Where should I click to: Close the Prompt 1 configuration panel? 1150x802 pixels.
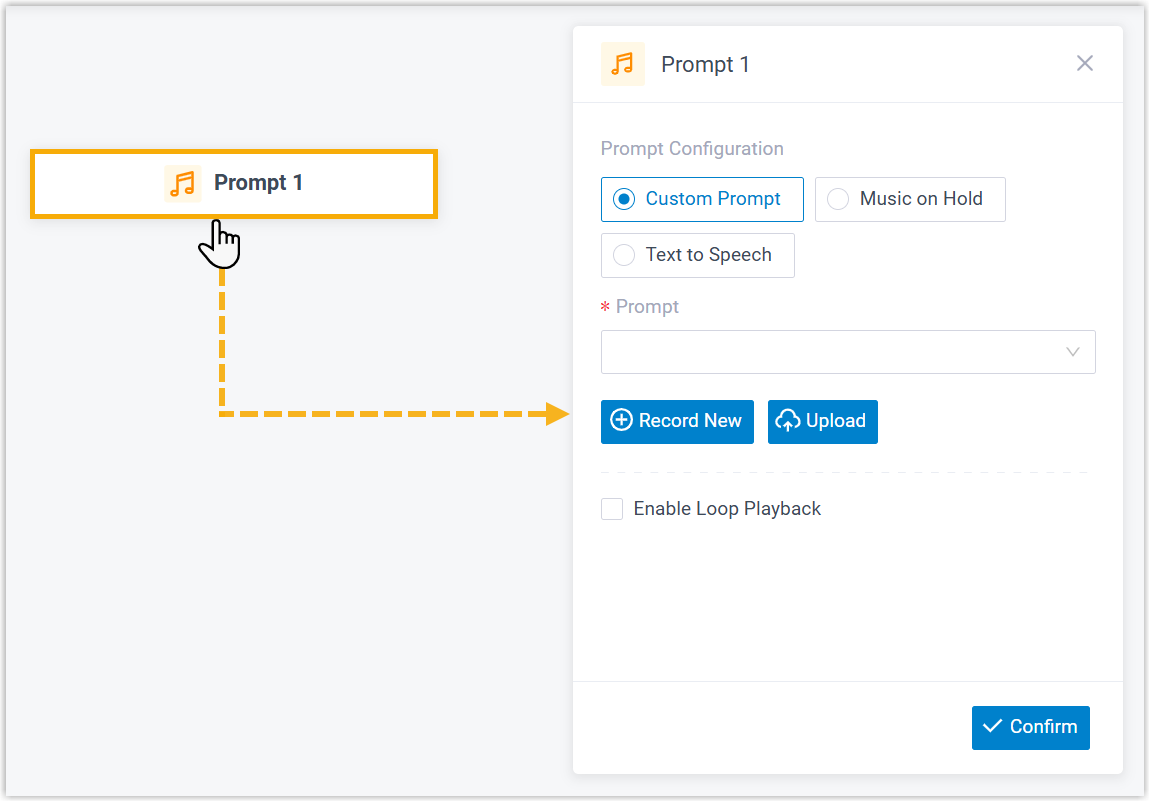[1085, 64]
